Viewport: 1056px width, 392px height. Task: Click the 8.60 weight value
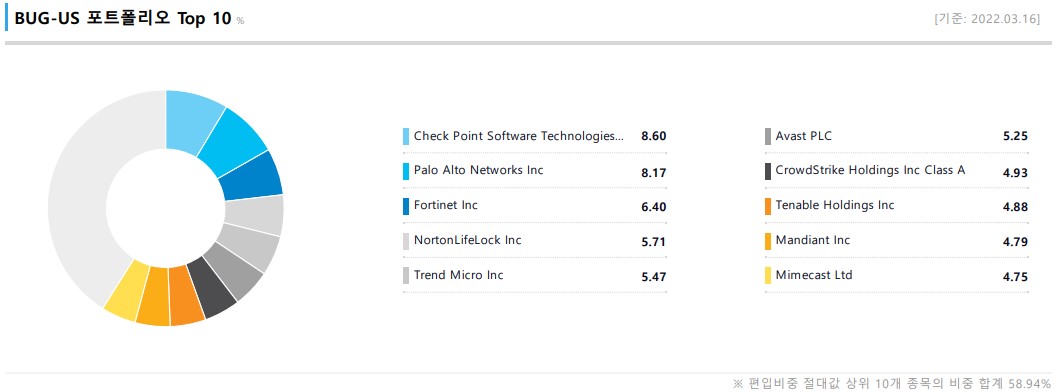pos(654,137)
